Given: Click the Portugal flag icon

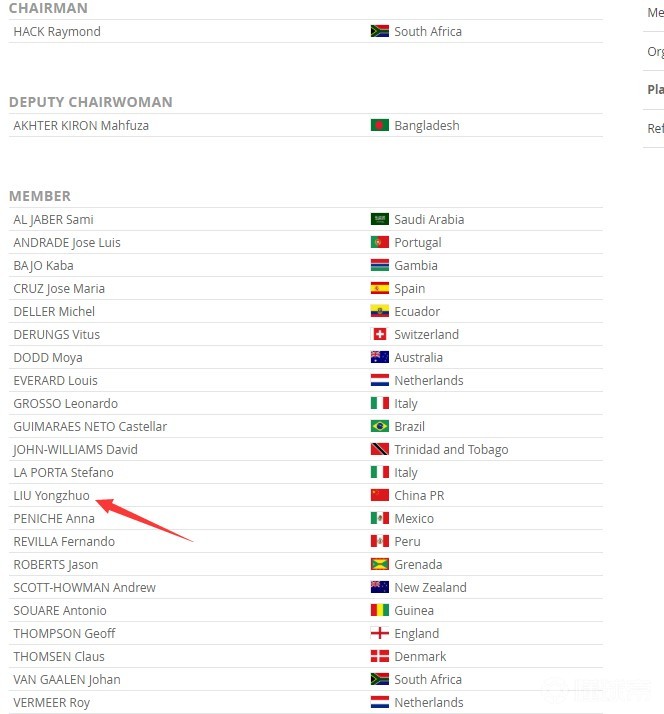Looking at the screenshot, I should pyautogui.click(x=379, y=243).
